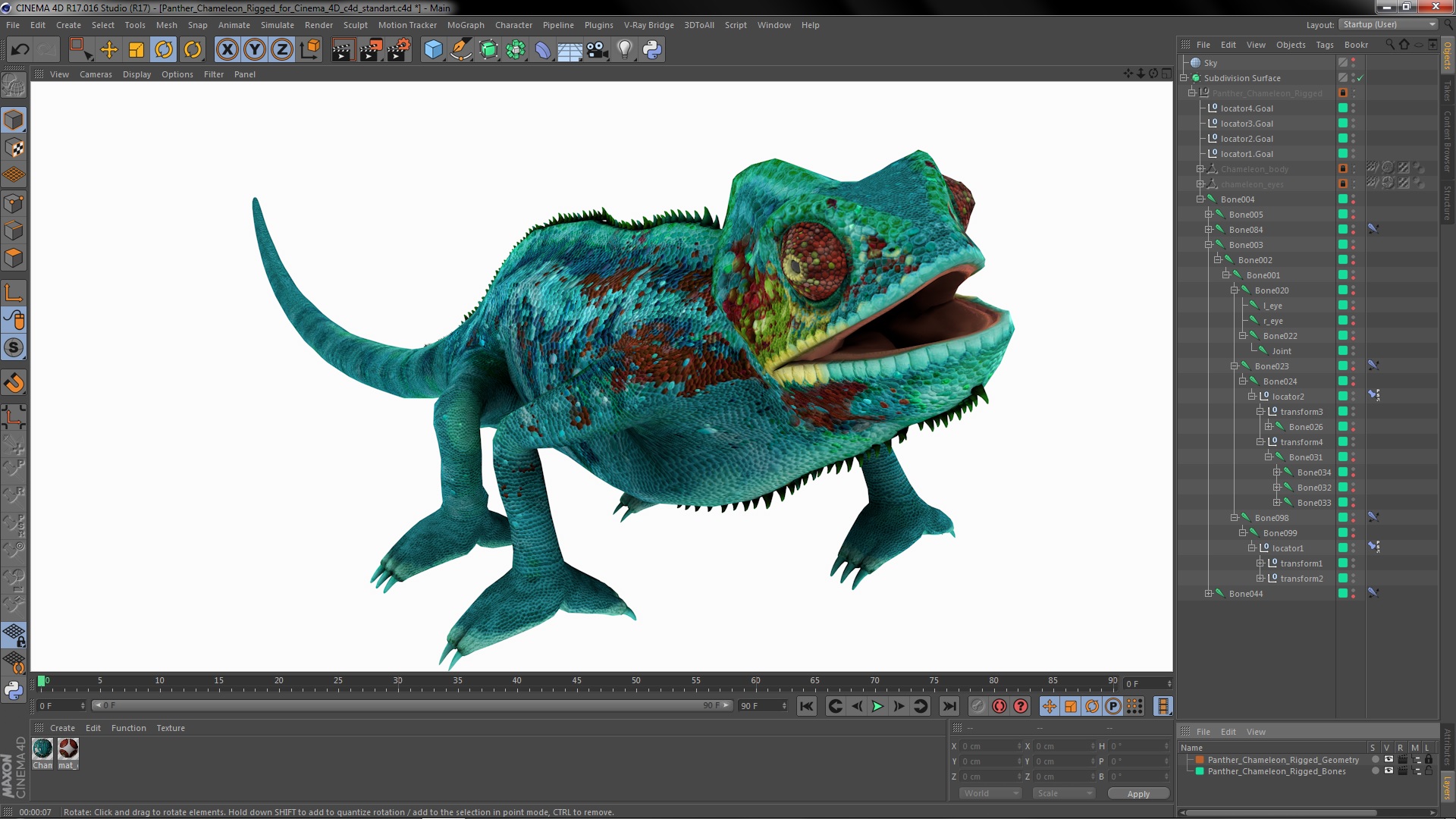
Task: Toggle Y axis lock
Action: pos(255,50)
